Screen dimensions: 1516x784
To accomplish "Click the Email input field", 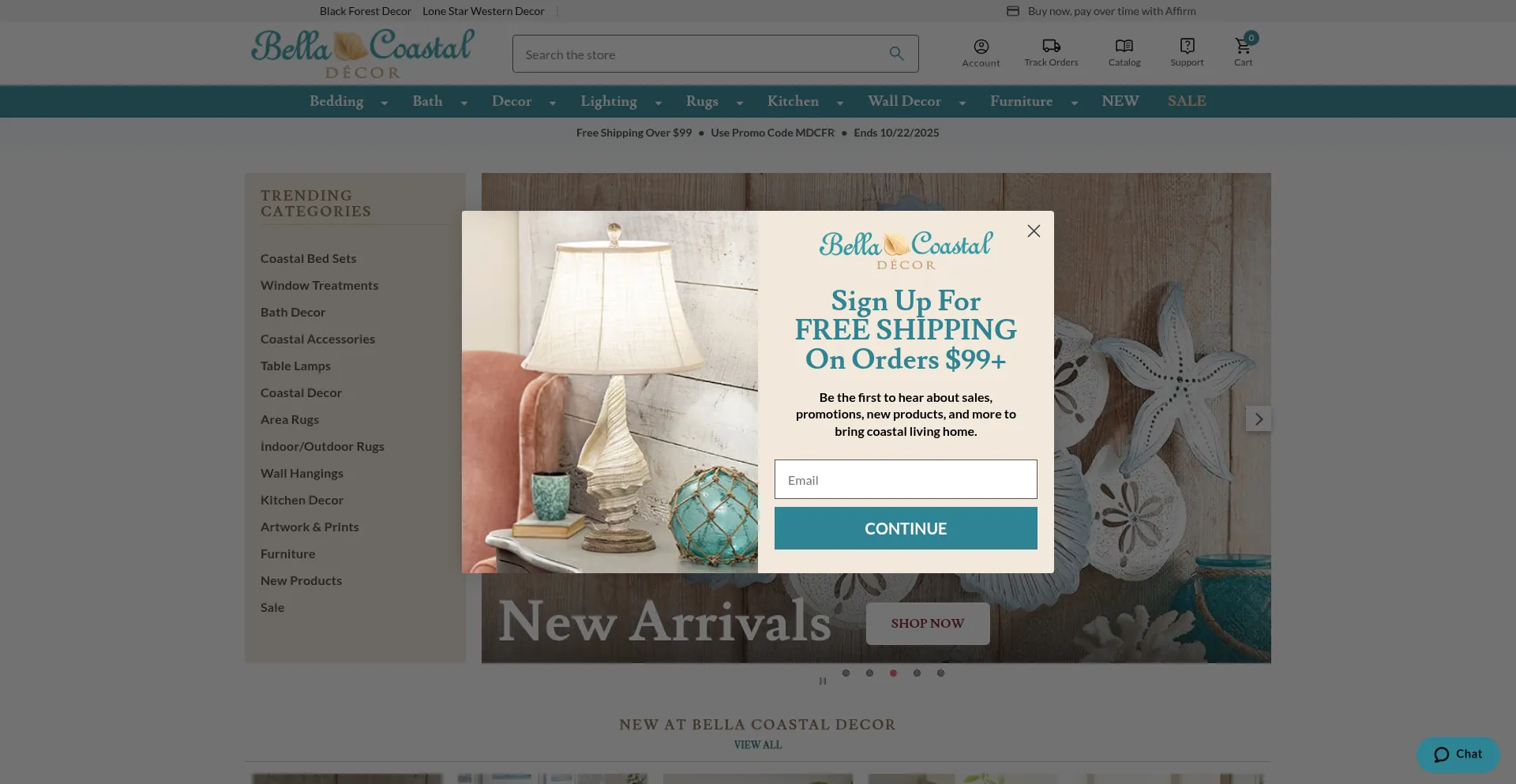I will (x=906, y=479).
